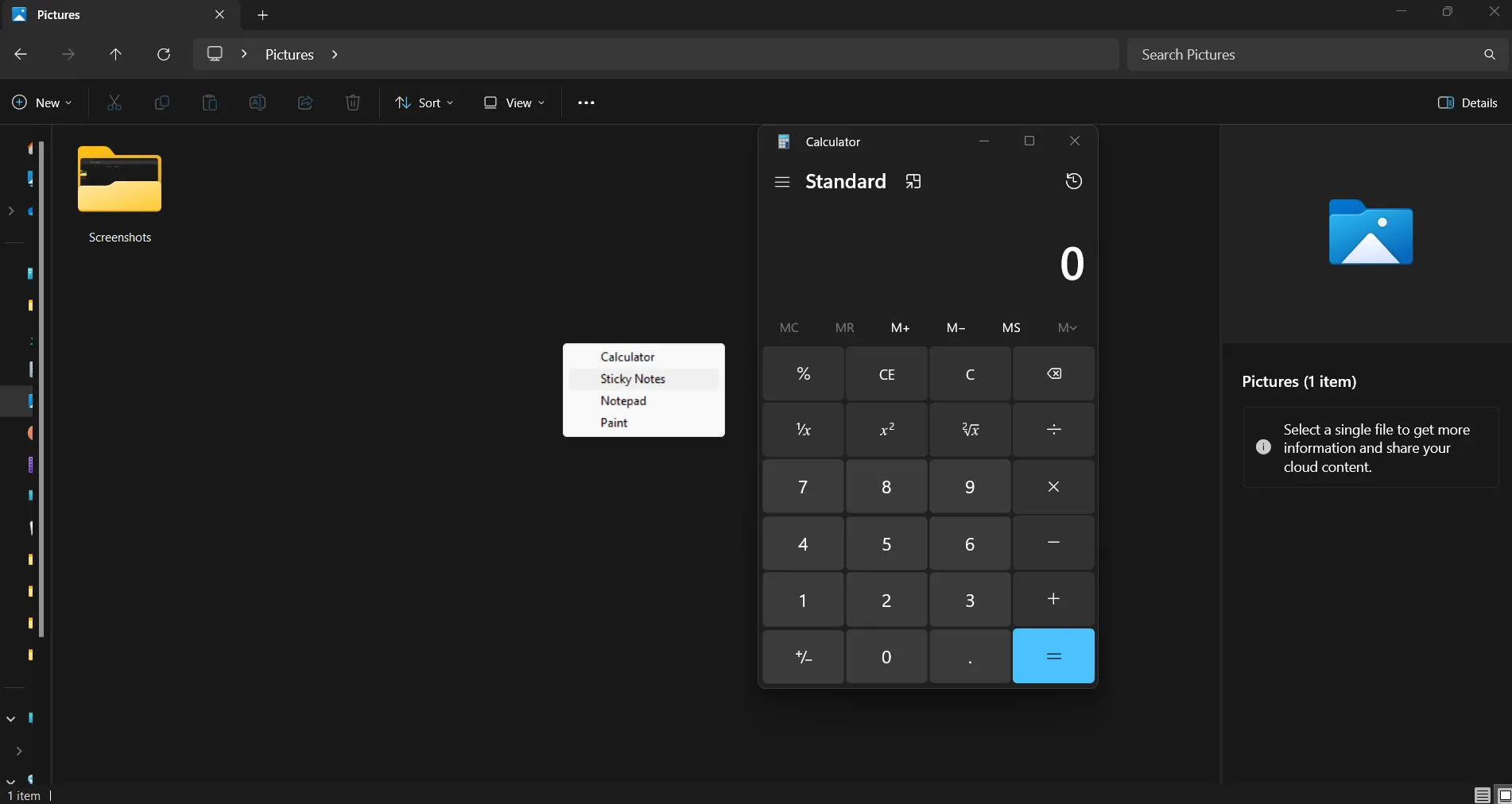Screen dimensions: 1512x804
Task: Open the View dropdown
Action: click(514, 102)
